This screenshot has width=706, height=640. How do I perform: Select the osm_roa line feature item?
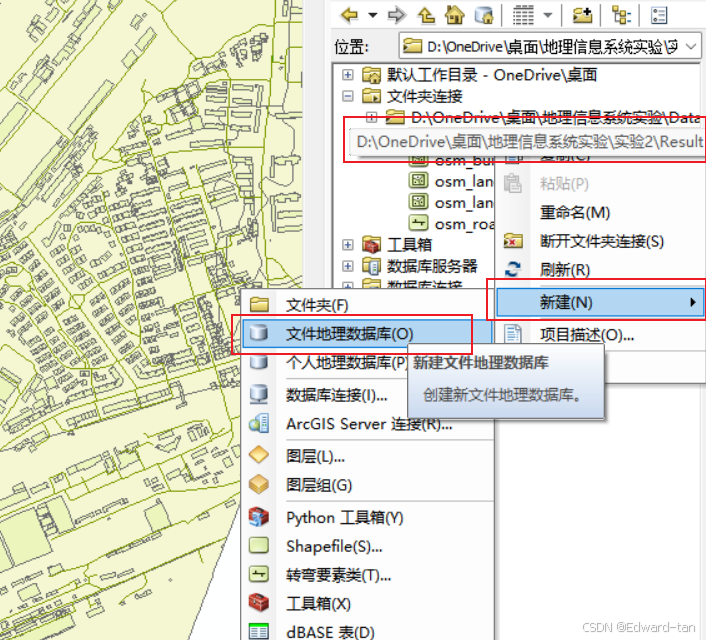451,223
